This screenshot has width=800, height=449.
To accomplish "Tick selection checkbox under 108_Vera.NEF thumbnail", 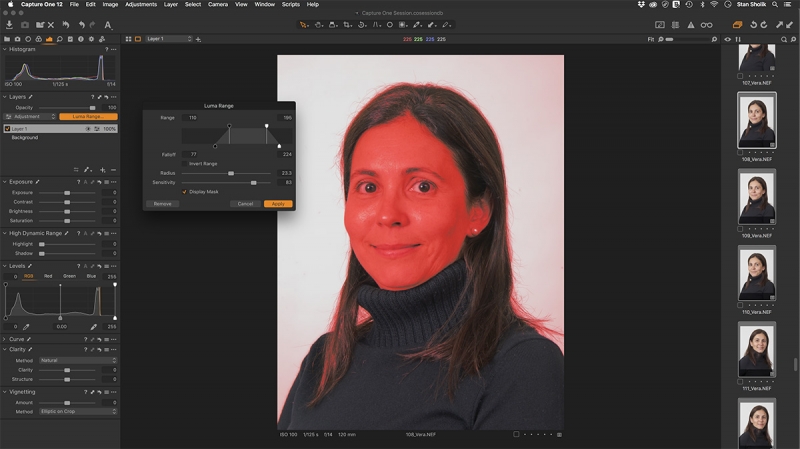I will click(740, 153).
